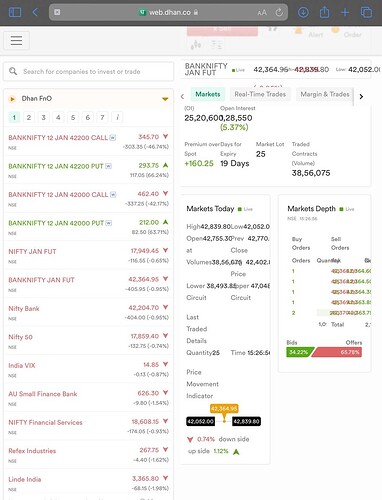382x500 pixels.
Task: Switch to Real-Time Trades tab
Action: 260,94
